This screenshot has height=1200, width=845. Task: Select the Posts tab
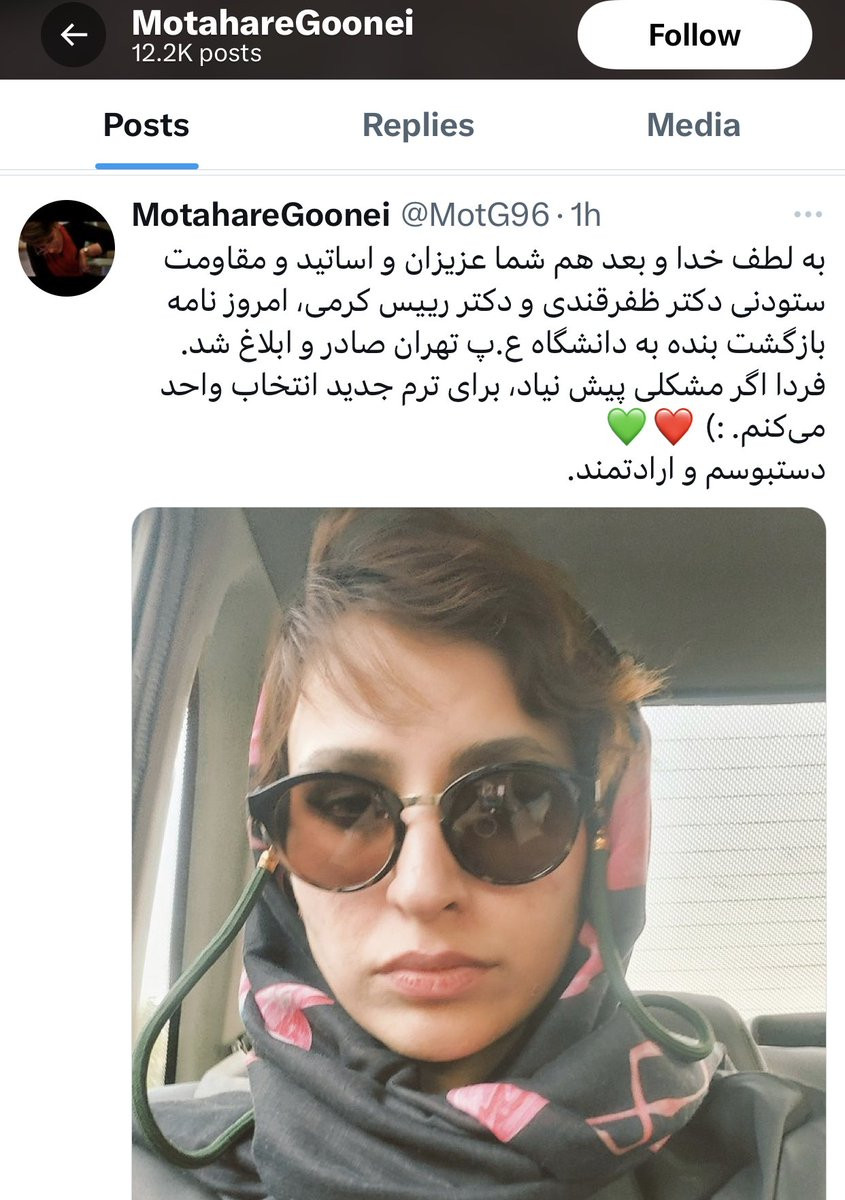point(146,125)
